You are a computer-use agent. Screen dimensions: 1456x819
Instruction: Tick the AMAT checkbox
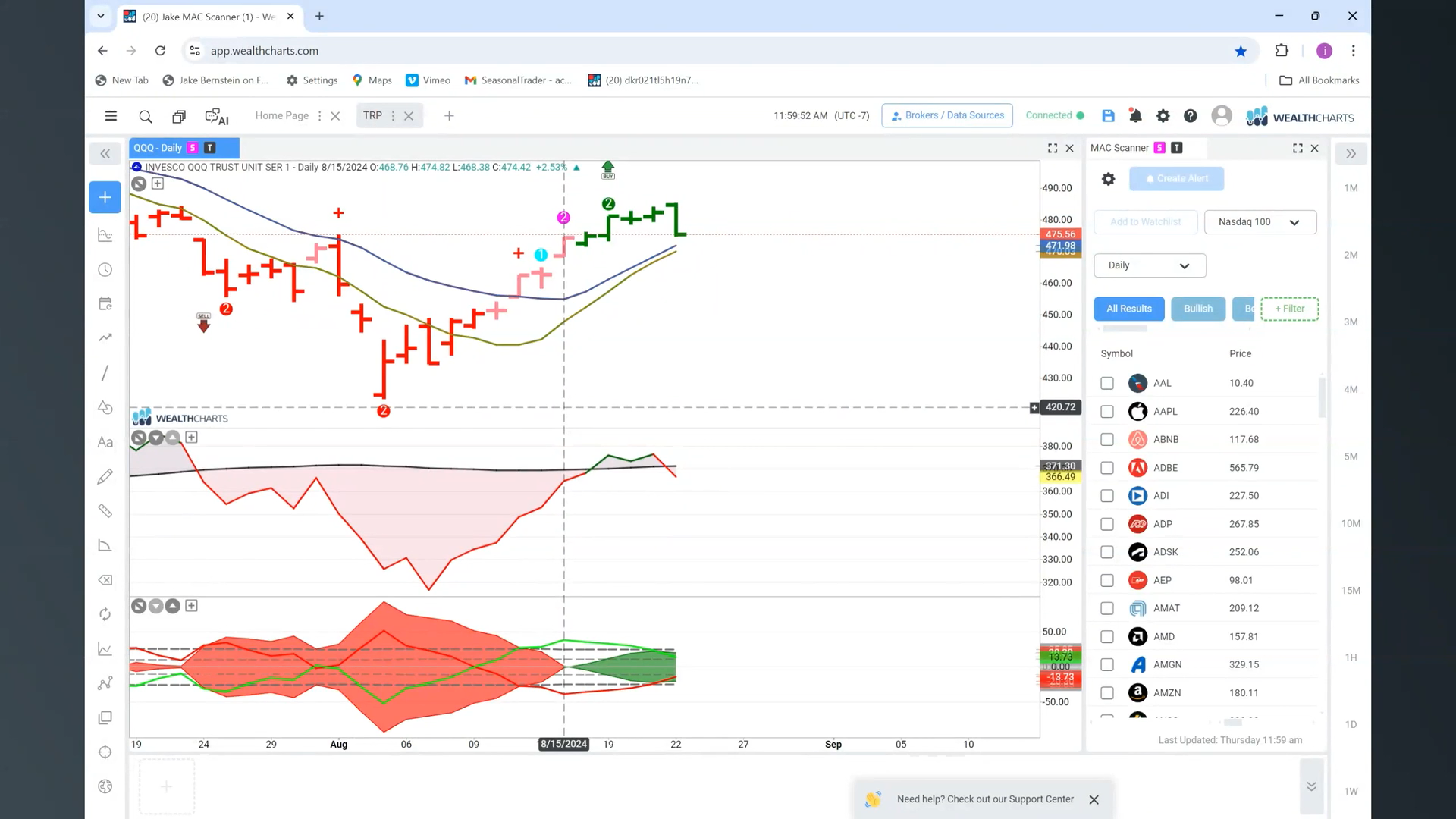point(1107,608)
